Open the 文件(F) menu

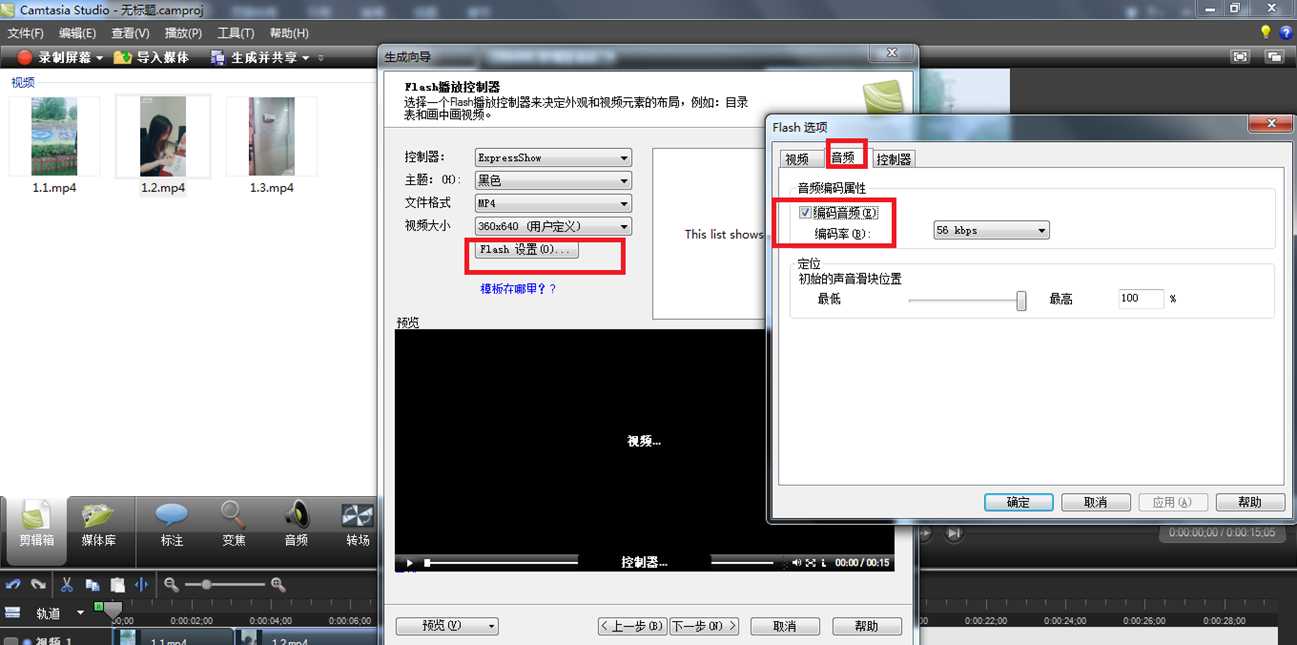pyautogui.click(x=25, y=33)
